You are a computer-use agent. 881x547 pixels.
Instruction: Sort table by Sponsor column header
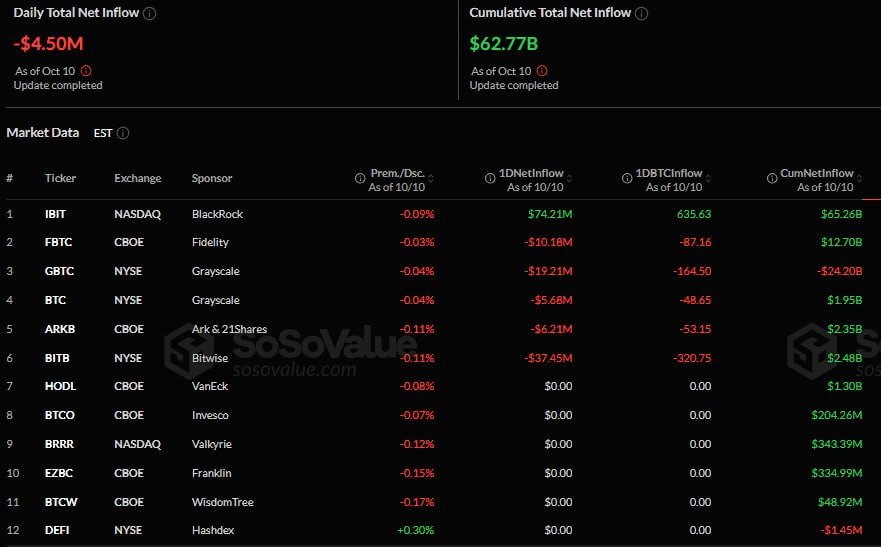tap(212, 178)
